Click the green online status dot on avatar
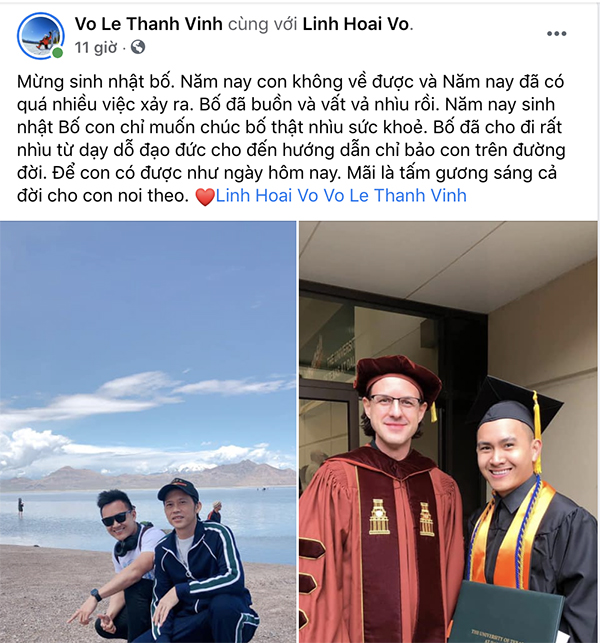 click(58, 52)
